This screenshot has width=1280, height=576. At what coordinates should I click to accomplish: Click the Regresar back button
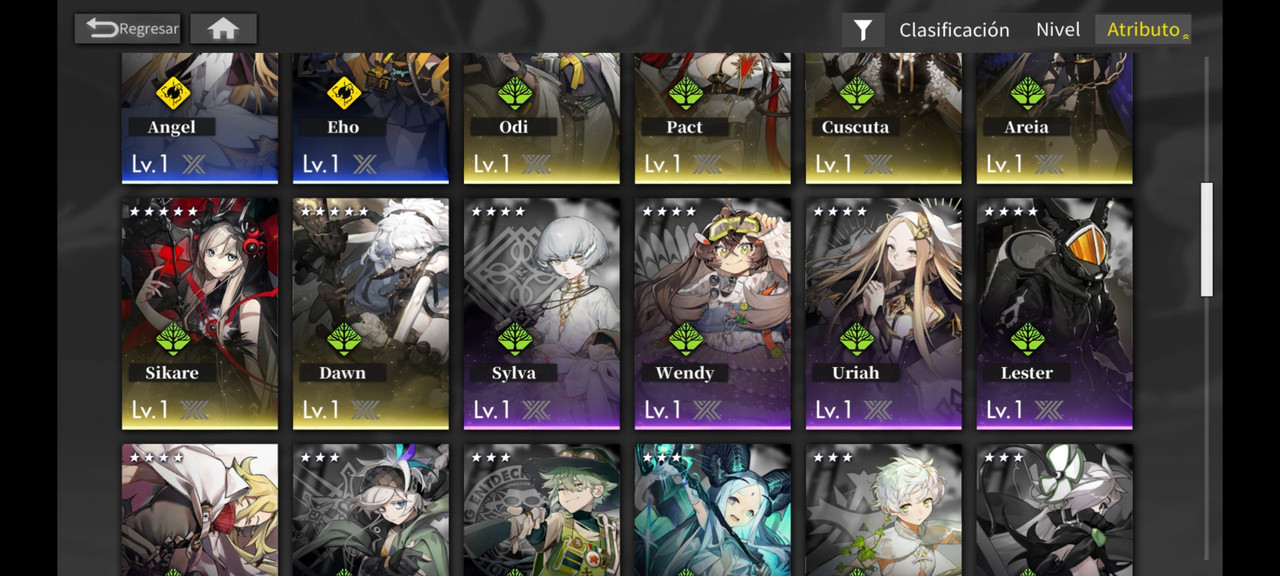pos(128,29)
